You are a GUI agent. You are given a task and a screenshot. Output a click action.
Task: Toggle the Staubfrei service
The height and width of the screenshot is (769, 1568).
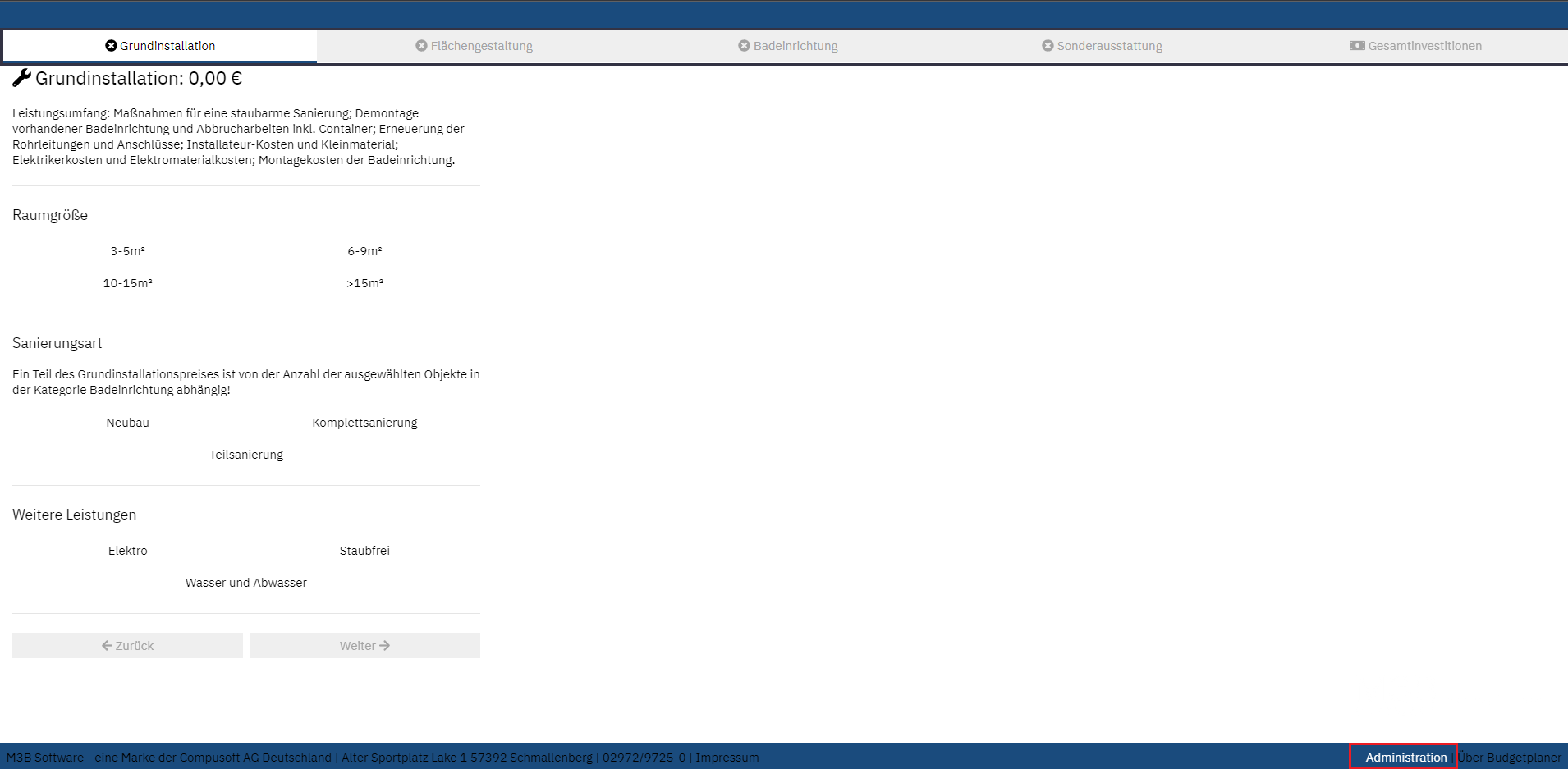(x=364, y=551)
